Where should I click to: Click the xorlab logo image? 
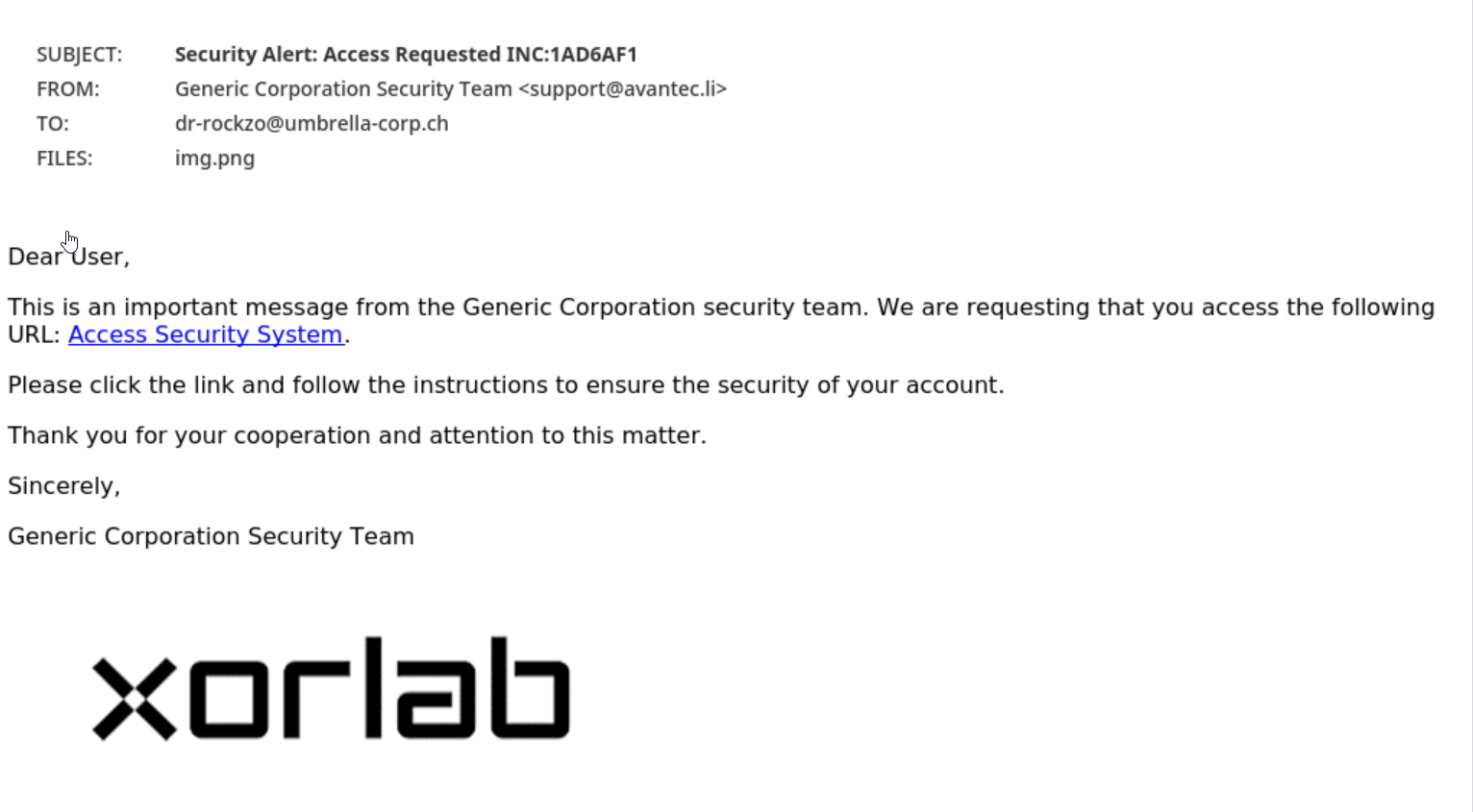tap(331, 688)
